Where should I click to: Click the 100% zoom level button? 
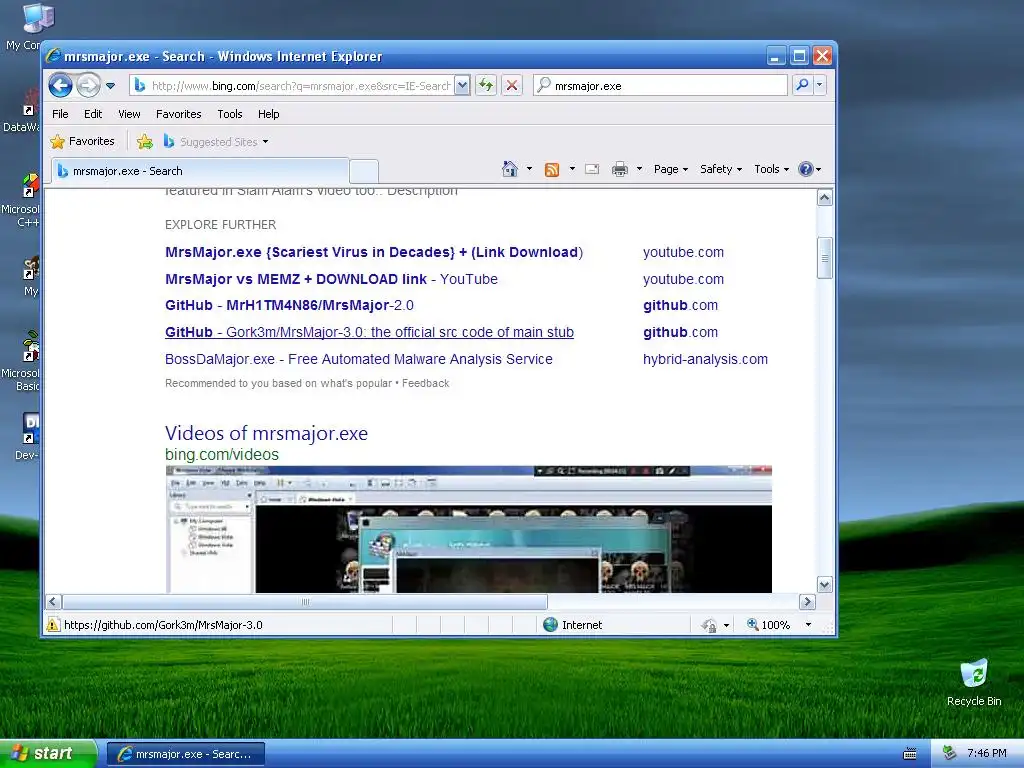[769, 625]
